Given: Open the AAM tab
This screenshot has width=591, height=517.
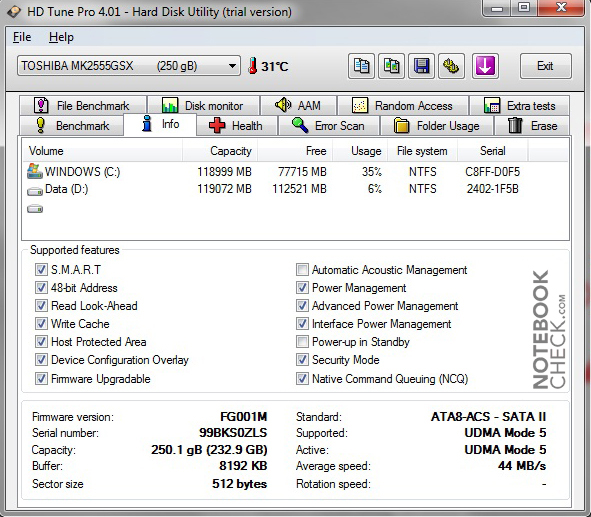Looking at the screenshot, I should coord(299,106).
